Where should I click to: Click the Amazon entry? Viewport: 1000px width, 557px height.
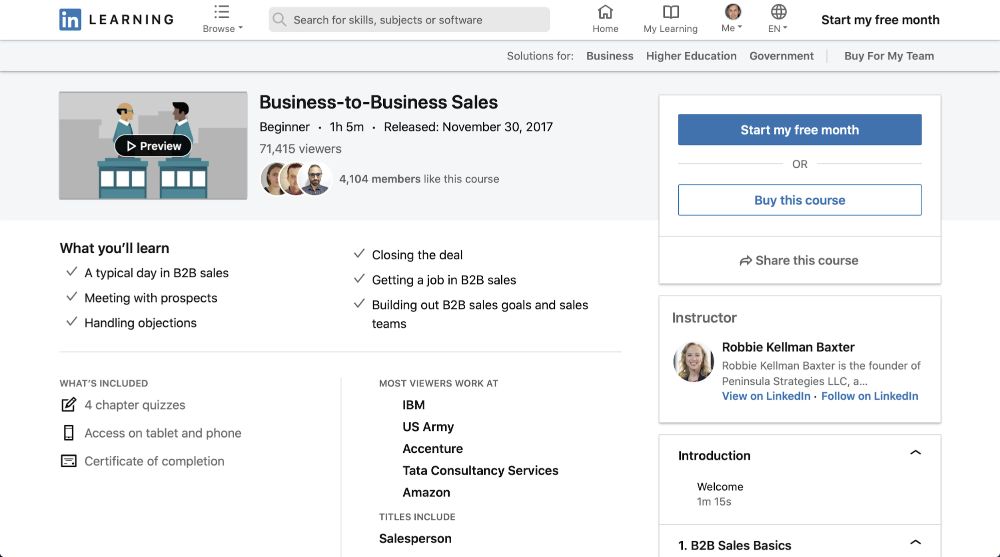[426, 493]
